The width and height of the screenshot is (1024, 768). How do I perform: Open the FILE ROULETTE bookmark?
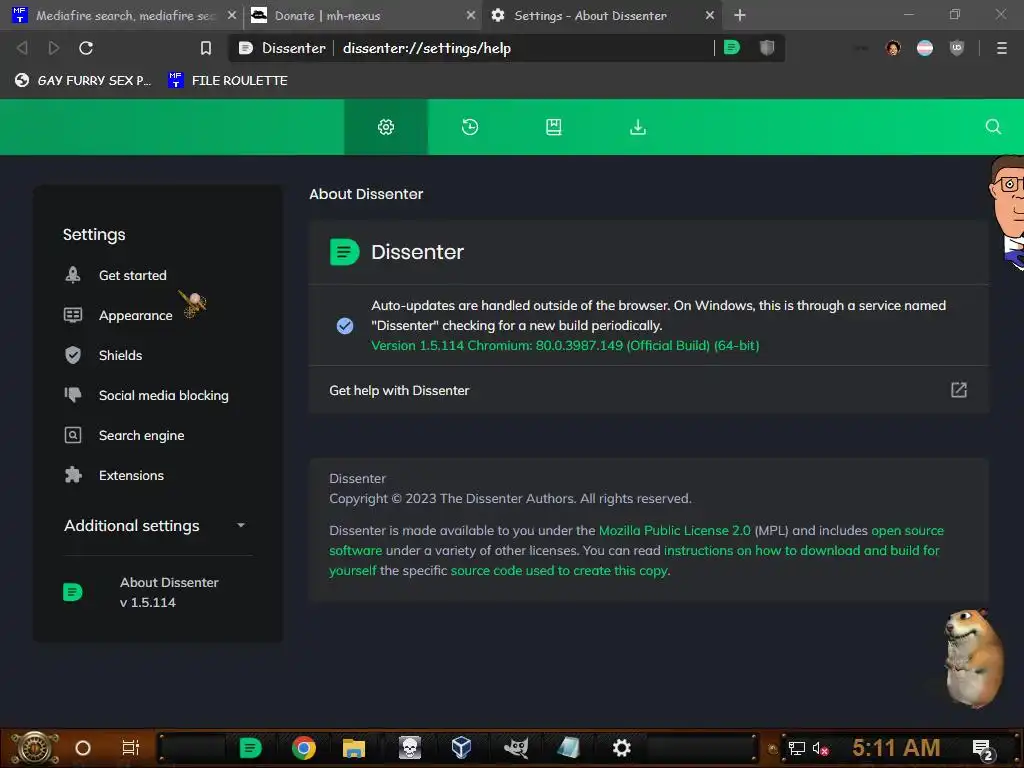click(227, 80)
